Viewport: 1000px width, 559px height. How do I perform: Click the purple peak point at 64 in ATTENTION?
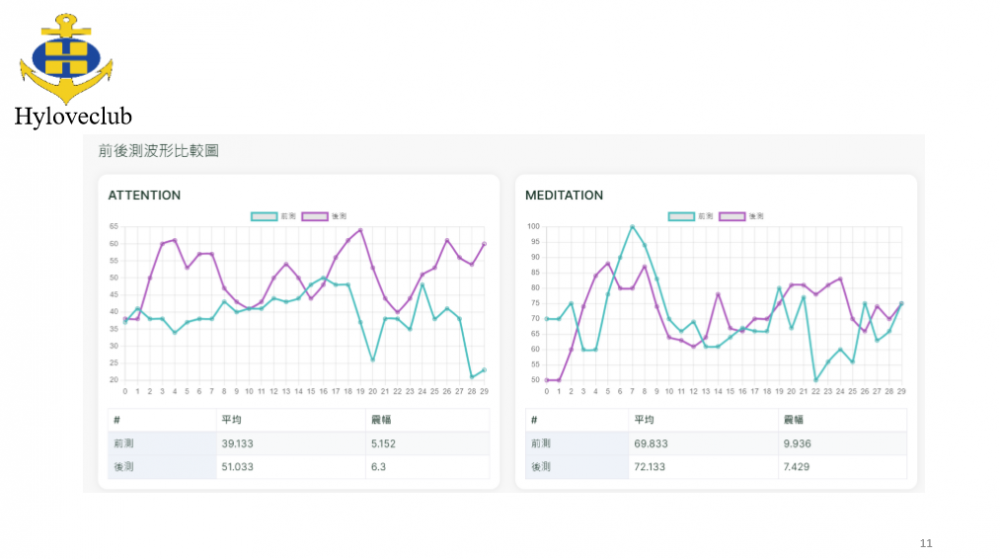click(360, 230)
